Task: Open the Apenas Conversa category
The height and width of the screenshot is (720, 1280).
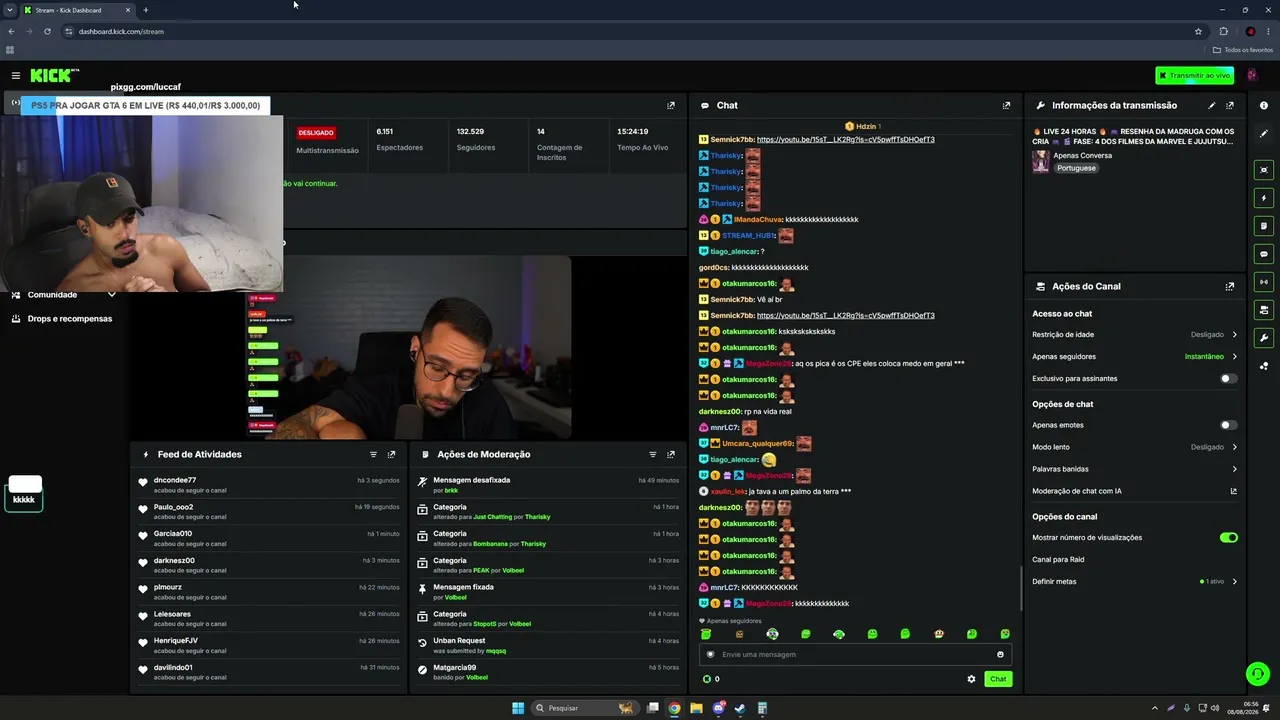Action: 1082,156
